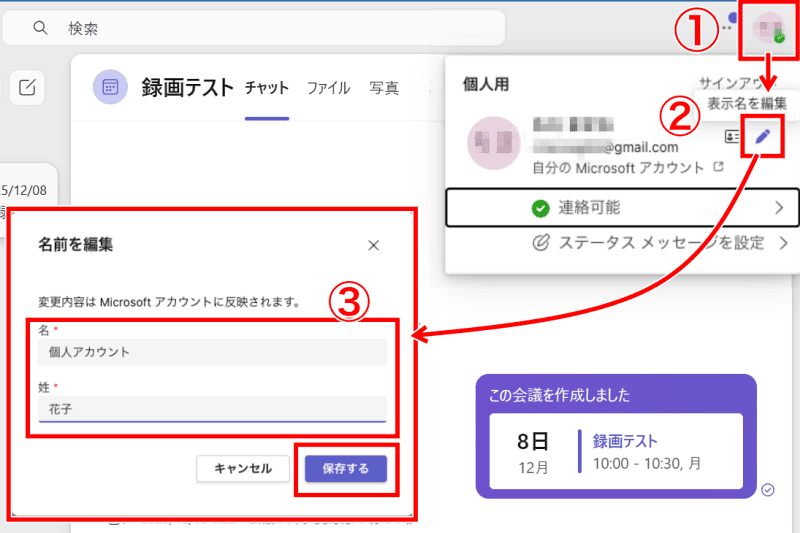Switch to the チャット tab
800x533 pixels.
(267, 88)
